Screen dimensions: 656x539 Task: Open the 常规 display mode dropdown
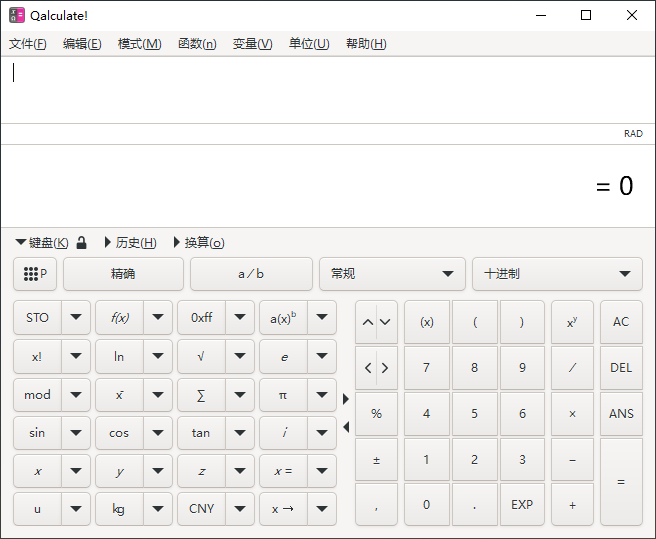[392, 274]
